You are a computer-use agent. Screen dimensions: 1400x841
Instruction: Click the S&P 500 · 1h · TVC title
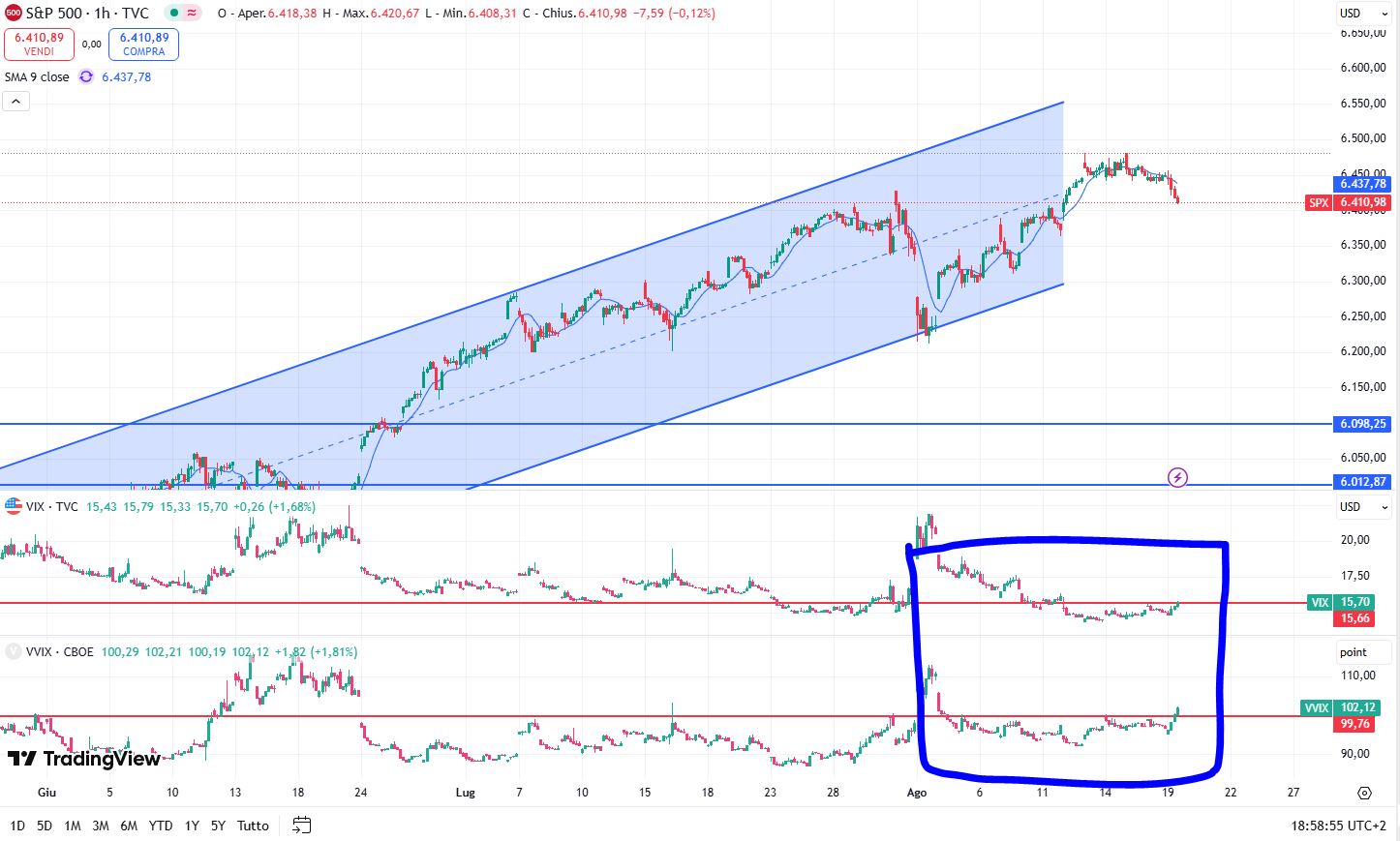(x=87, y=14)
